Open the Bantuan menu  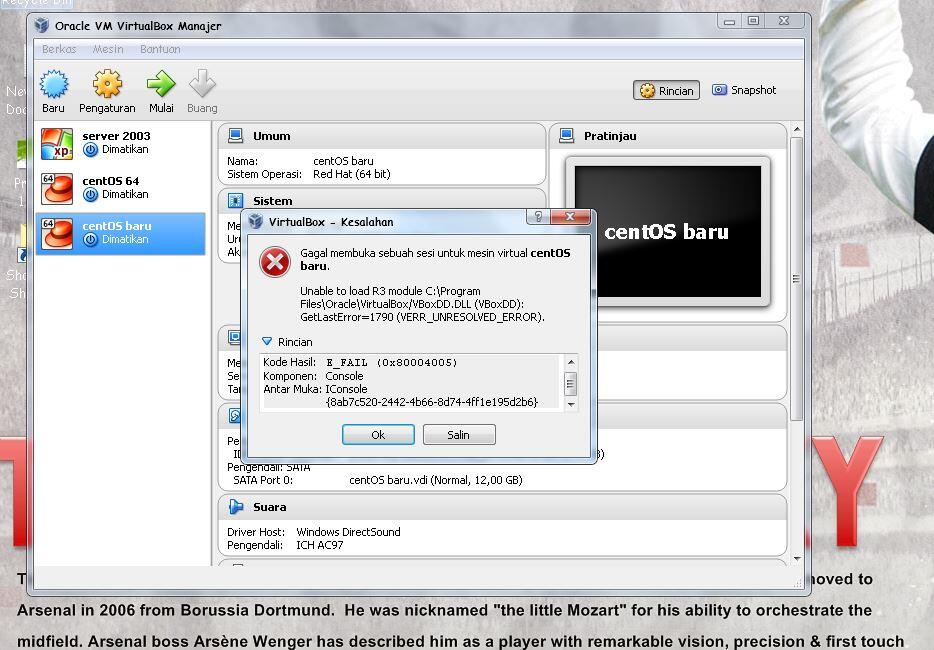click(x=160, y=49)
